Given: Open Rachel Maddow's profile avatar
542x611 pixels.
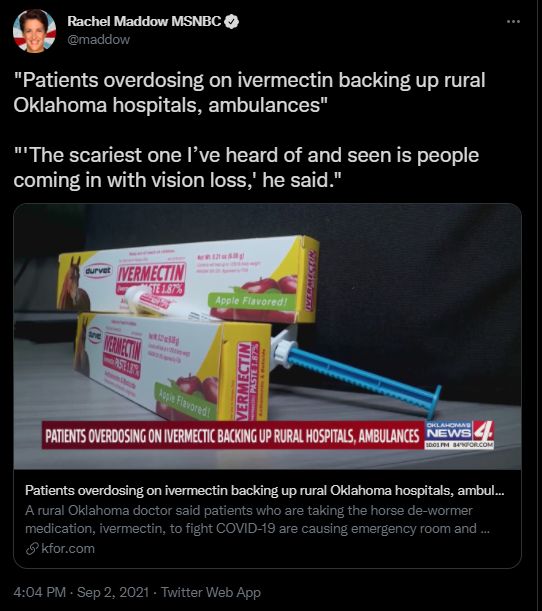Looking at the screenshot, I should (34, 30).
